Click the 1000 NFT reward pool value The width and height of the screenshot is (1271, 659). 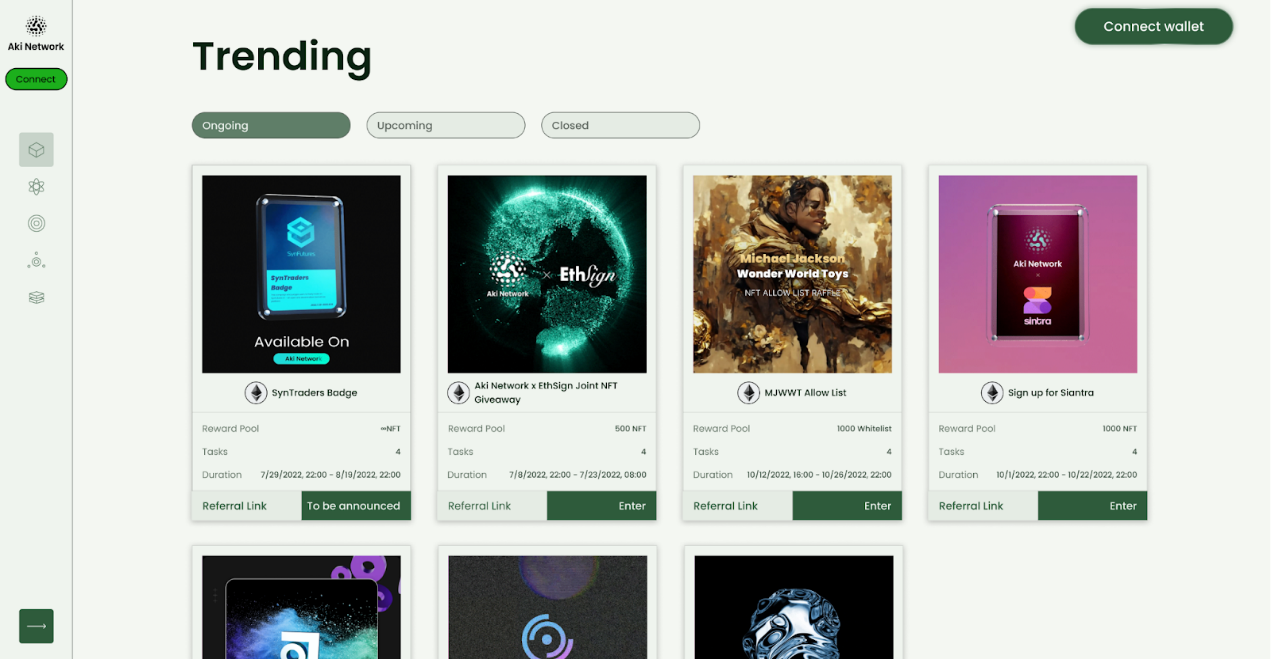pos(1120,429)
